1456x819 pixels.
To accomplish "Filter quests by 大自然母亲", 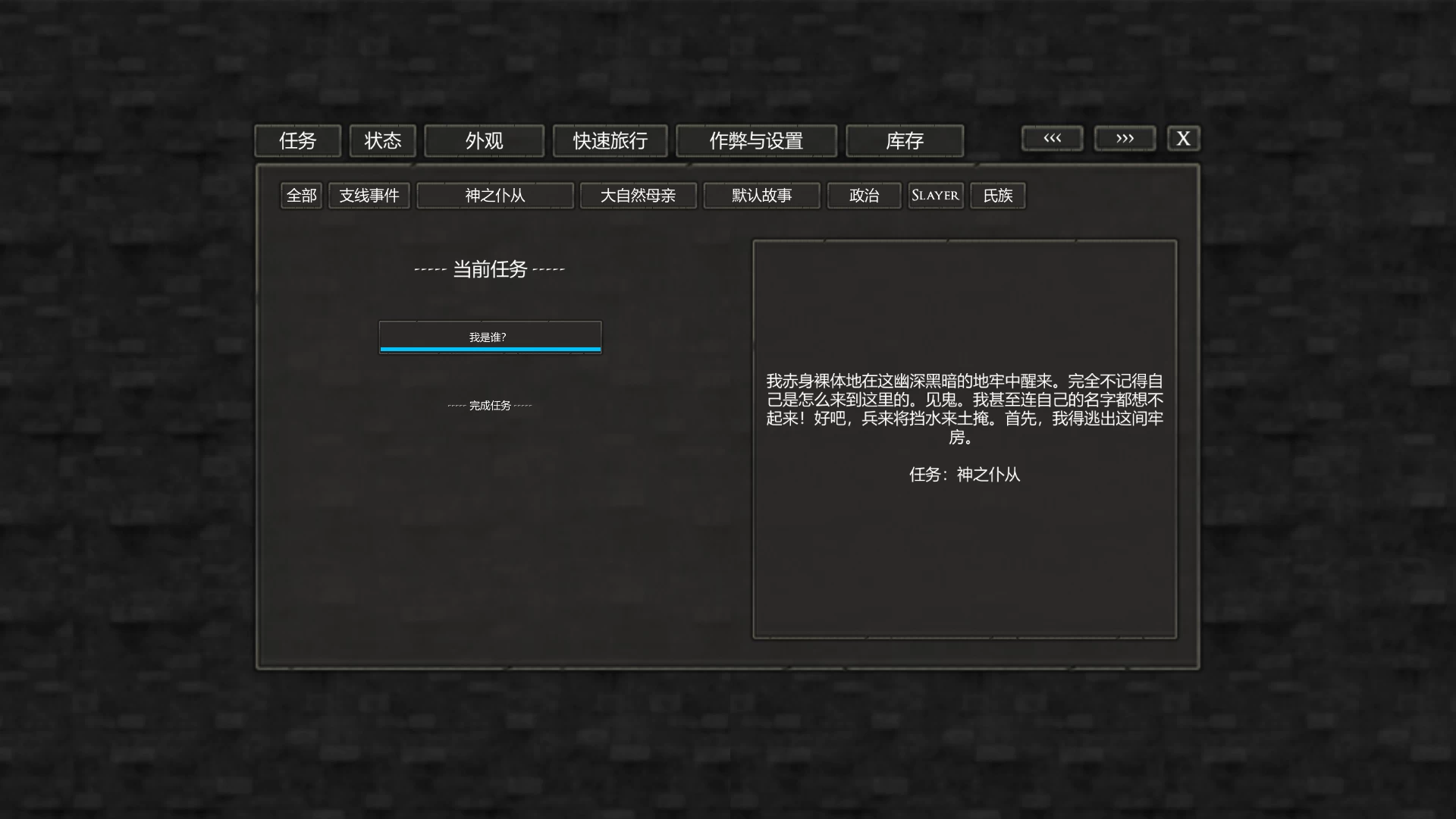I will [638, 196].
